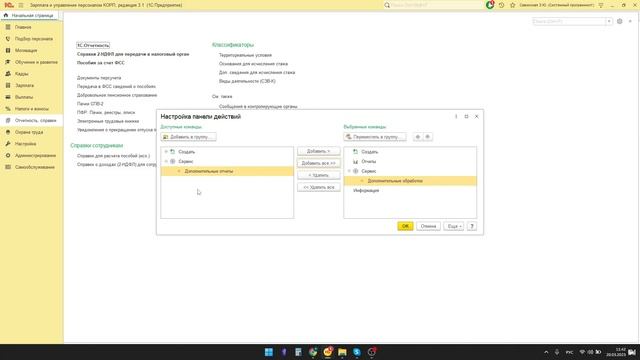Open favorites star icon in title bar
This screenshot has width=640, height=360.
pos(513,5)
